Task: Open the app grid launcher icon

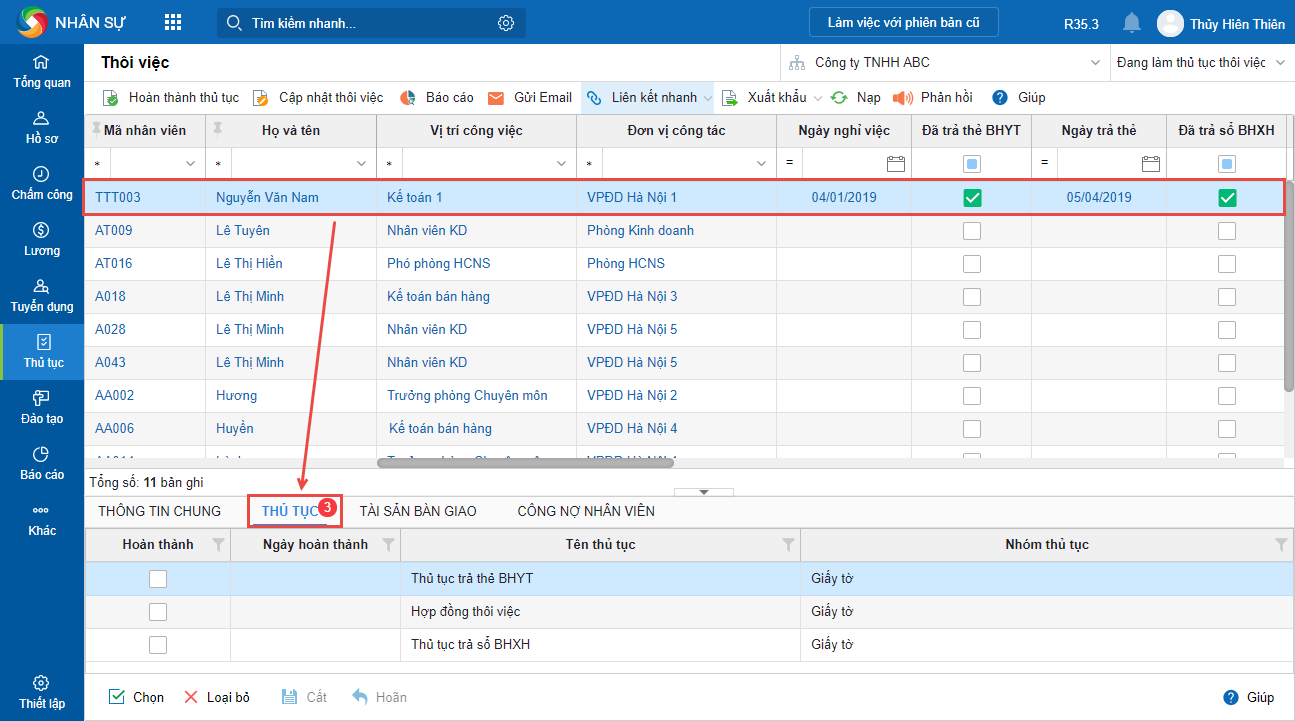Action: [173, 23]
